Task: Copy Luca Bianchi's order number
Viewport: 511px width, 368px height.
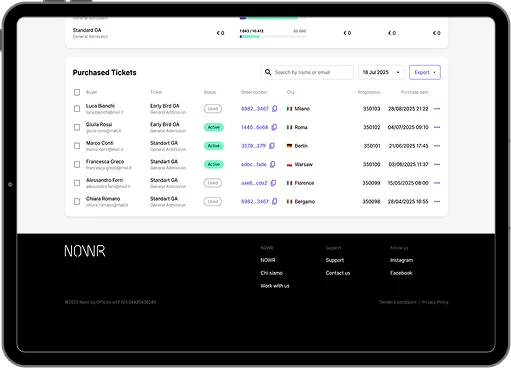Action: 274,109
